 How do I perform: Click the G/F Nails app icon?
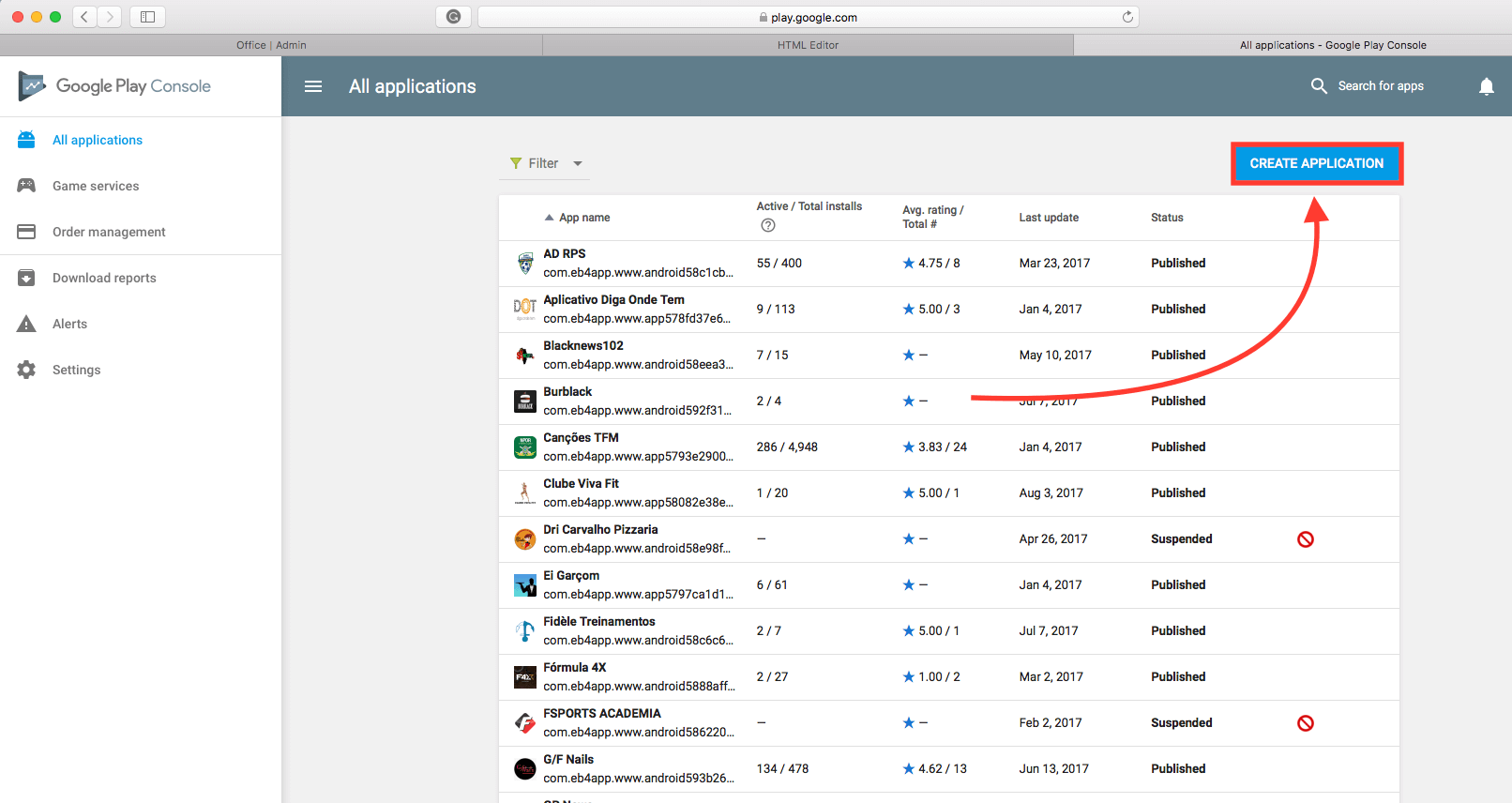[x=525, y=769]
